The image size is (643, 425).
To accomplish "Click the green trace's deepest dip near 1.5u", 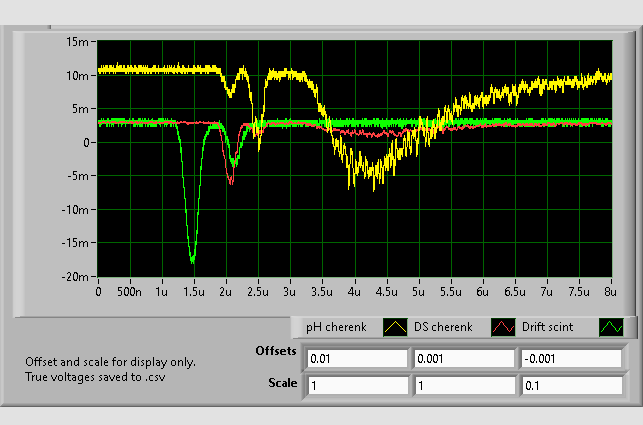I will (192, 260).
